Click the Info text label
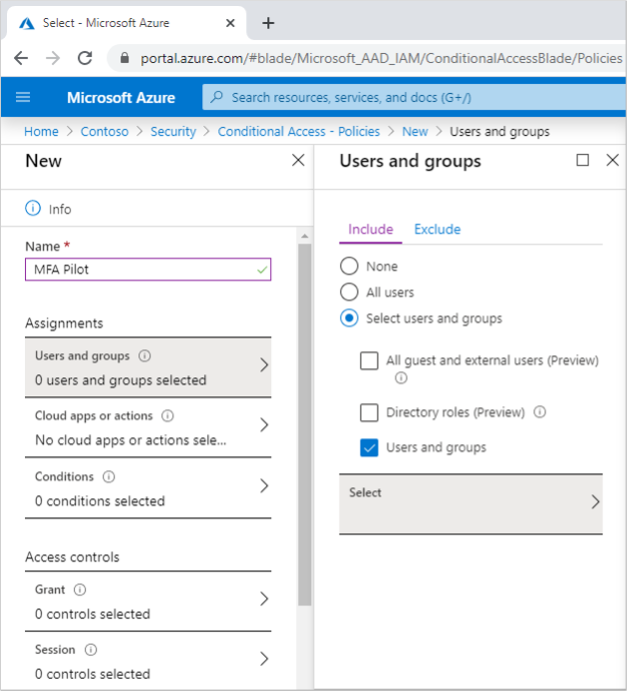 click(x=60, y=209)
